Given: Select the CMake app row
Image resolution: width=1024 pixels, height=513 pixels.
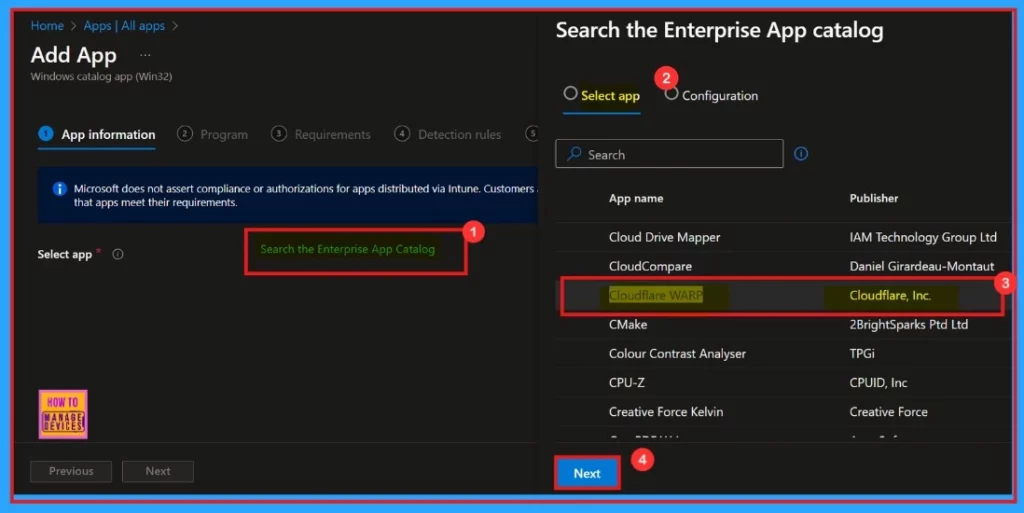Looking at the screenshot, I should tap(784, 324).
